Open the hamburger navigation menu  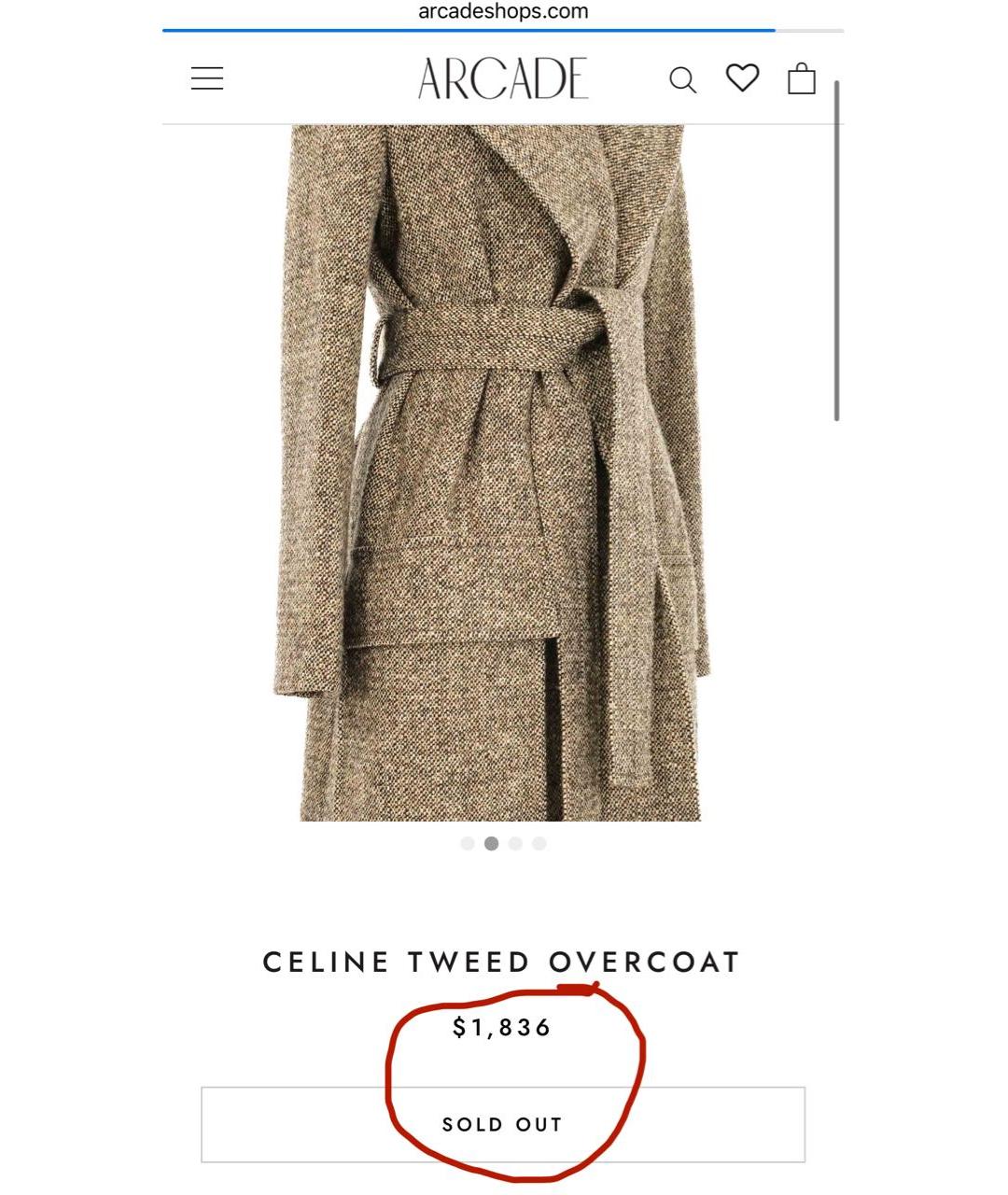point(207,78)
